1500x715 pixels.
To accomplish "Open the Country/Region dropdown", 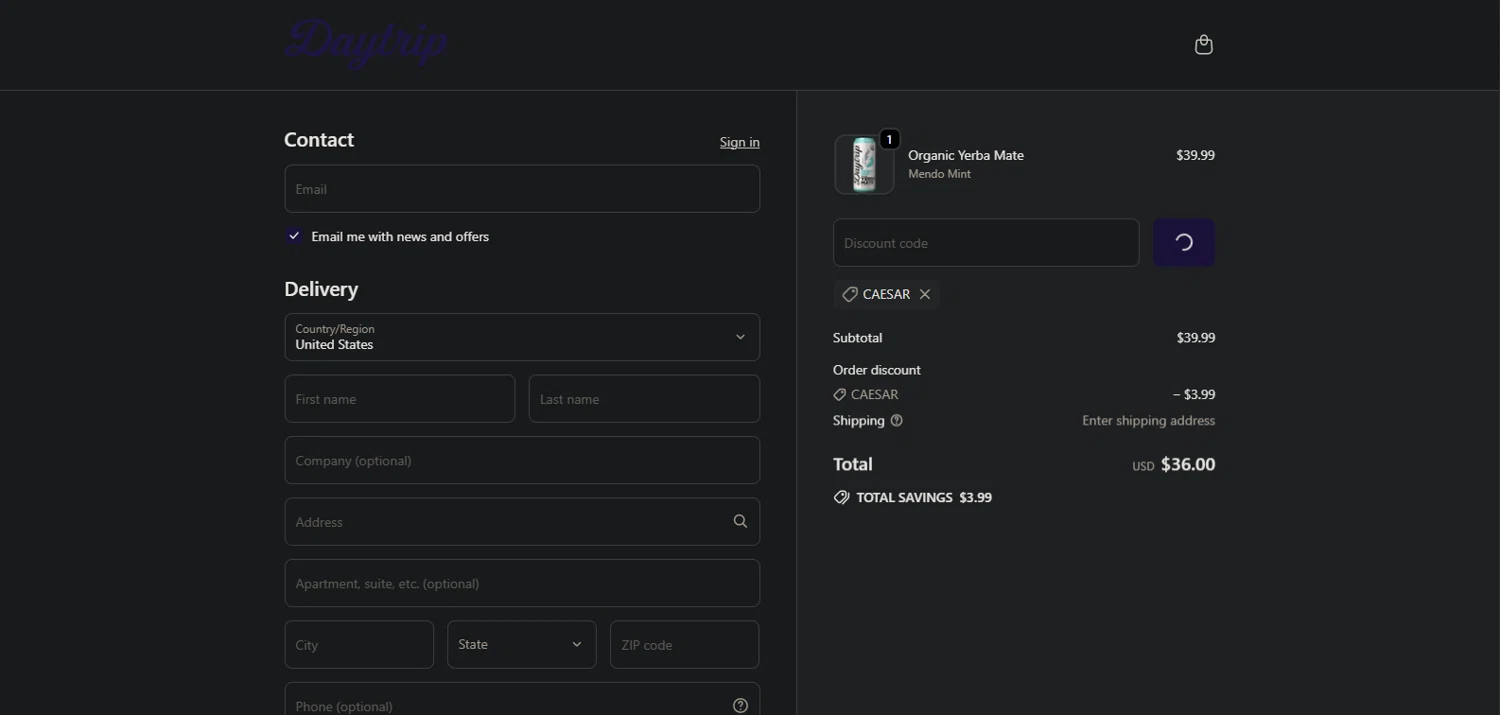I will [522, 337].
